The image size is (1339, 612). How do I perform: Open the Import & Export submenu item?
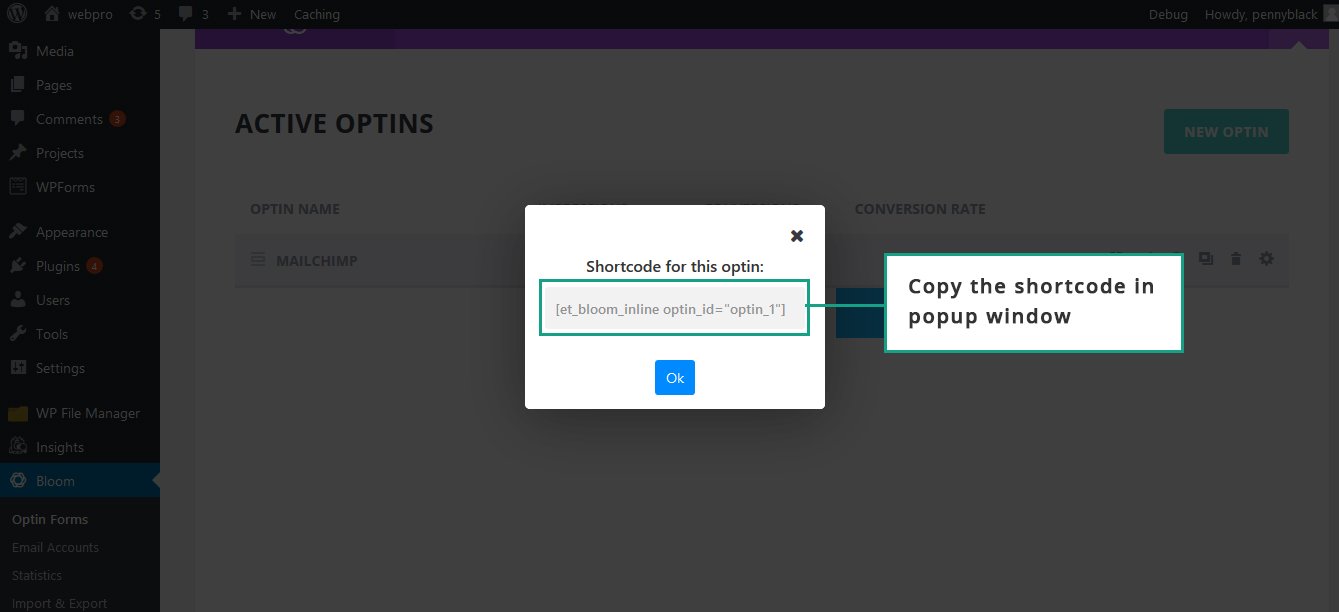(x=59, y=603)
